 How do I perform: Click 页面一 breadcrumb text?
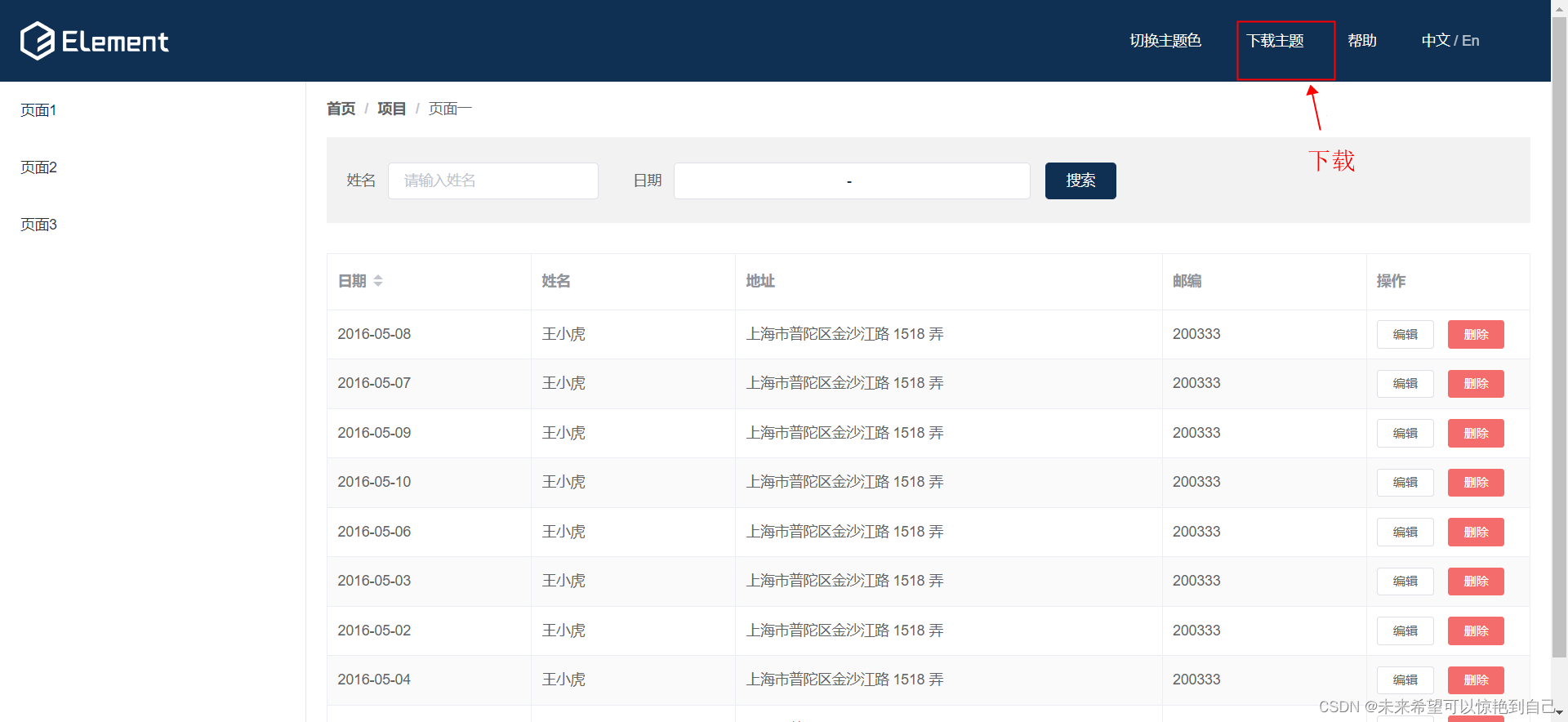[450, 109]
